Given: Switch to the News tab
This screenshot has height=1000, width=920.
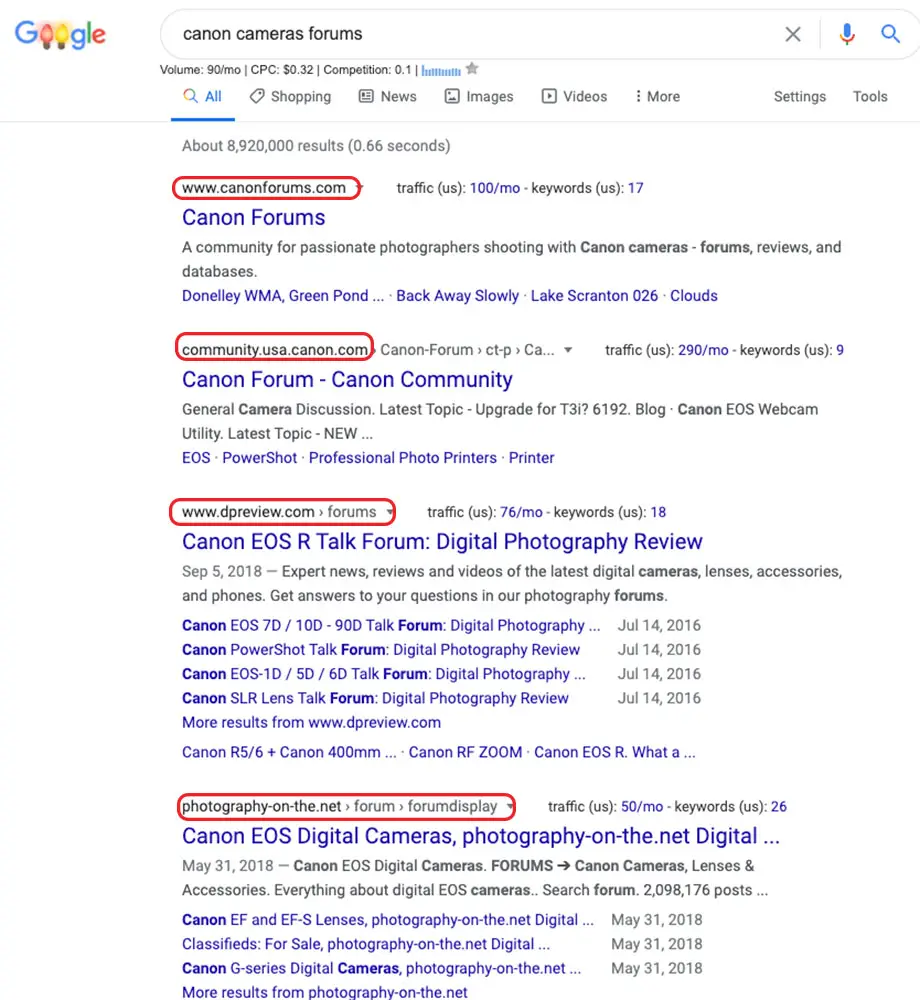Looking at the screenshot, I should pyautogui.click(x=388, y=96).
